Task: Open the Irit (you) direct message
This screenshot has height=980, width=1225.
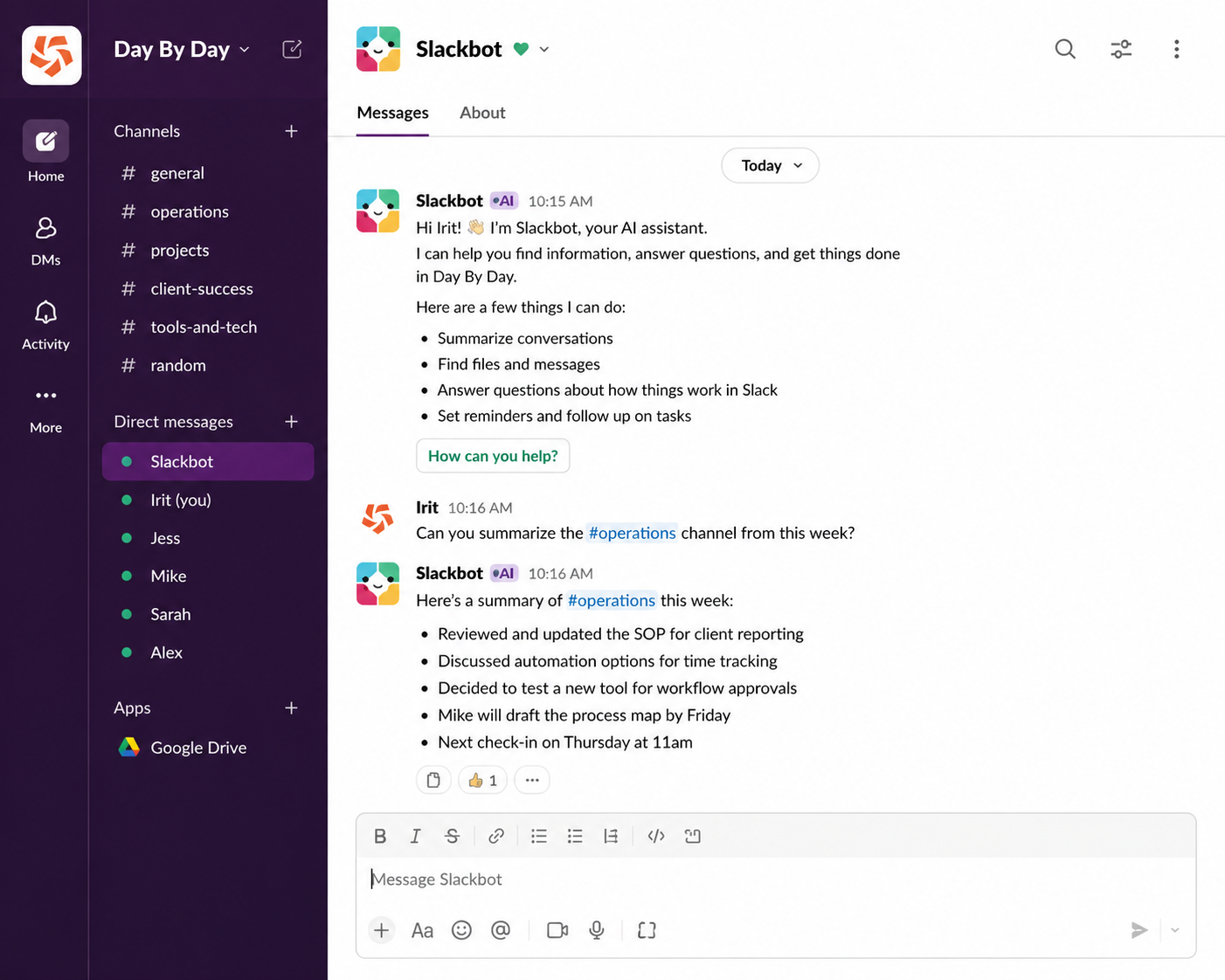Action: [208, 500]
